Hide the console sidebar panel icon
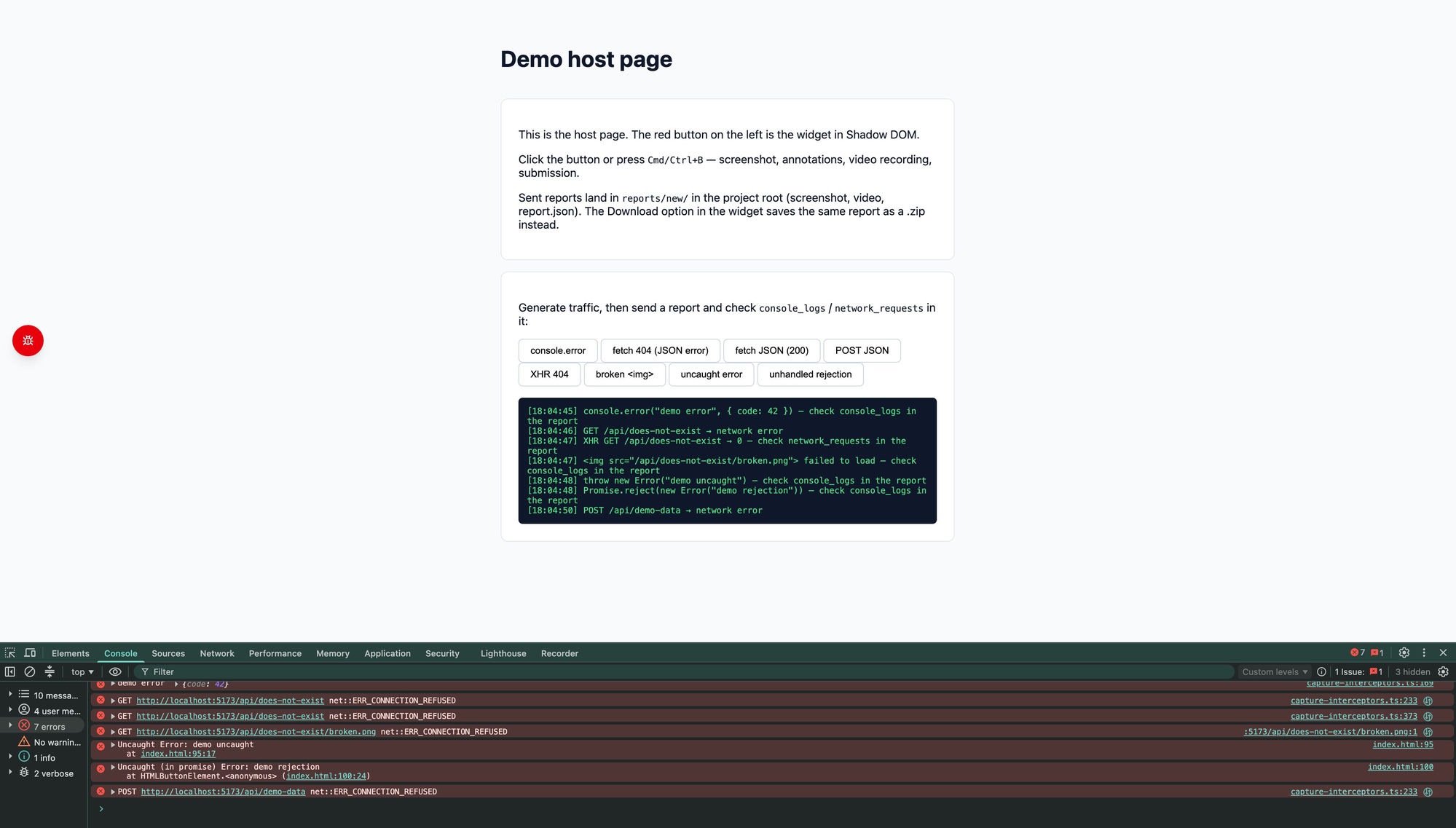This screenshot has height=828, width=1456. pos(10,671)
